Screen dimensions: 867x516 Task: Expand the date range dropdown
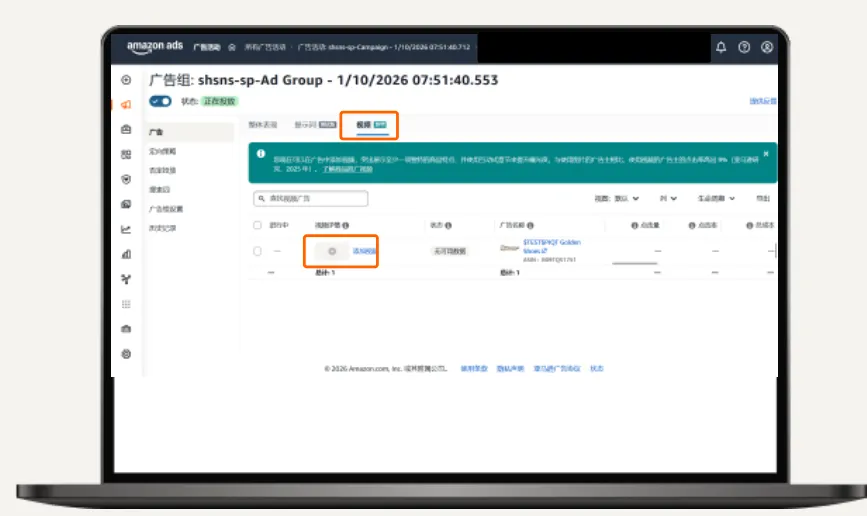(x=716, y=199)
